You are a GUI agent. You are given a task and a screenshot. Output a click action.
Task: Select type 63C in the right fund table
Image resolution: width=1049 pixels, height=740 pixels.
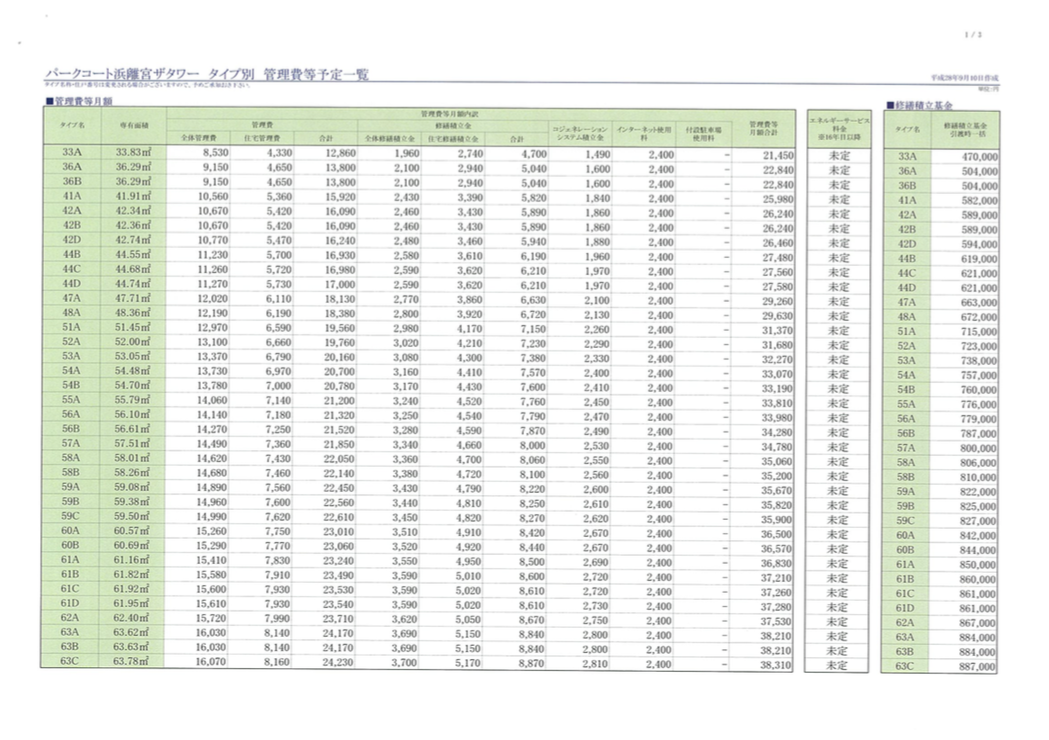coord(907,666)
